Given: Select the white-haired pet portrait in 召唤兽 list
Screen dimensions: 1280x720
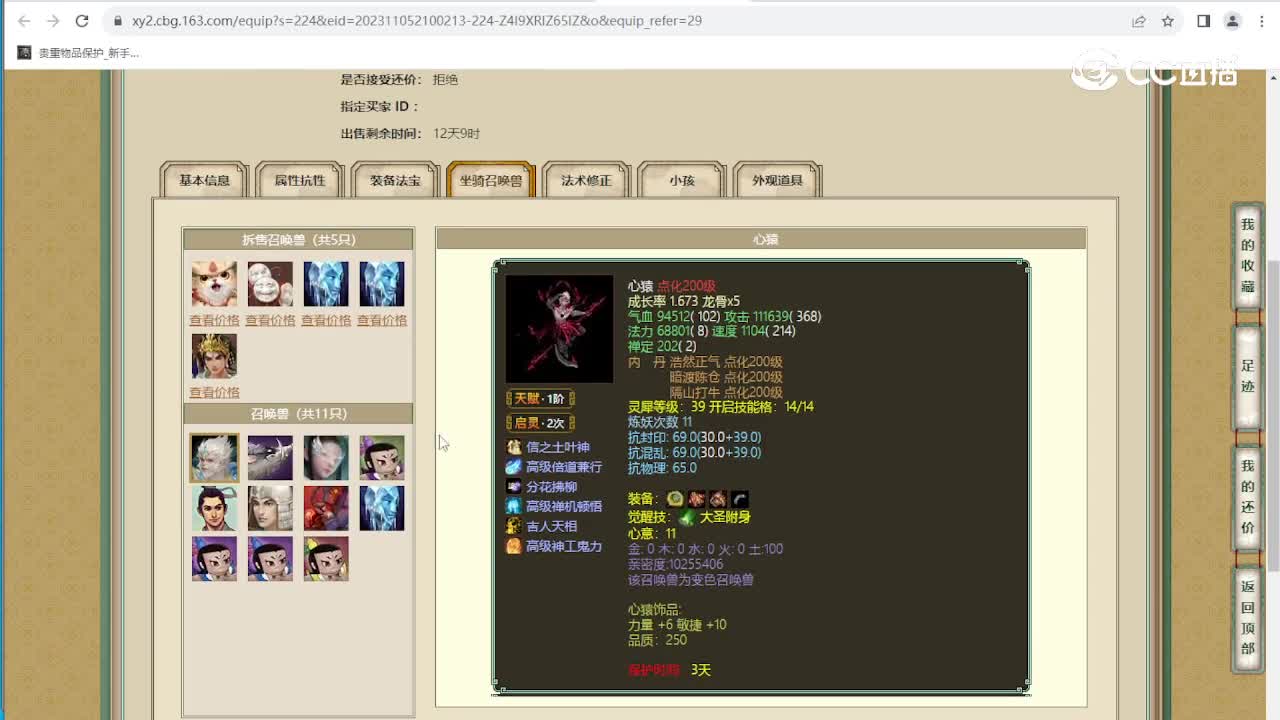Looking at the screenshot, I should (215, 458).
